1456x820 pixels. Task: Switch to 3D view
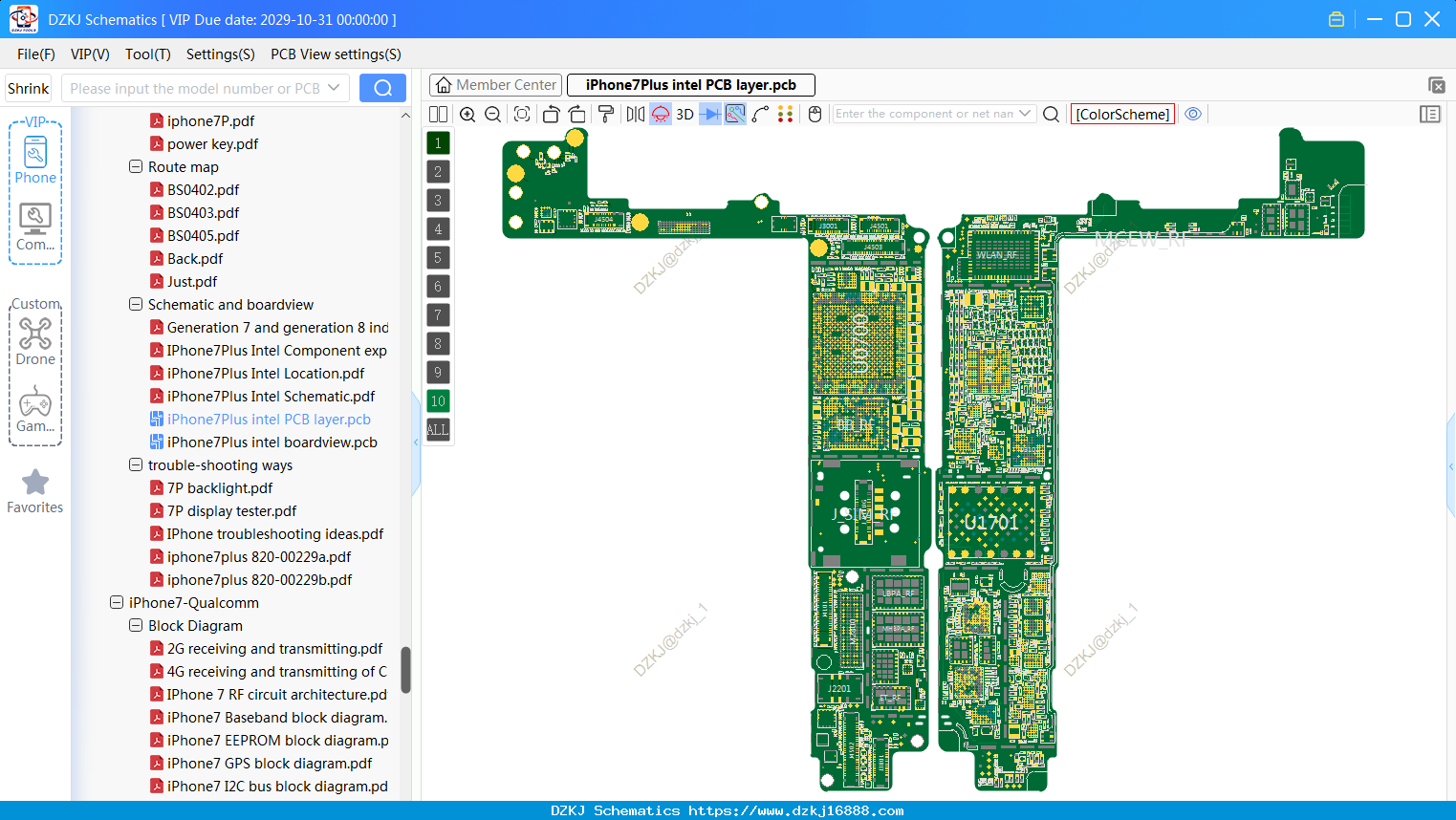[685, 114]
